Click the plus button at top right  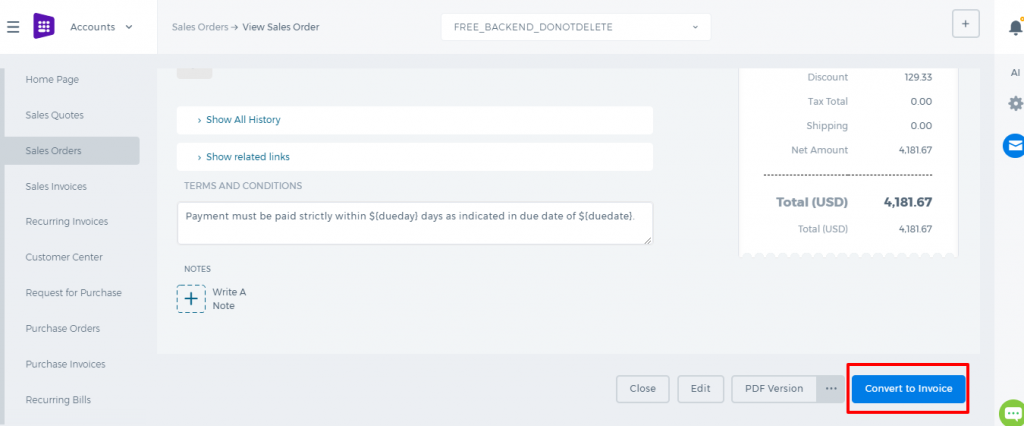click(965, 24)
